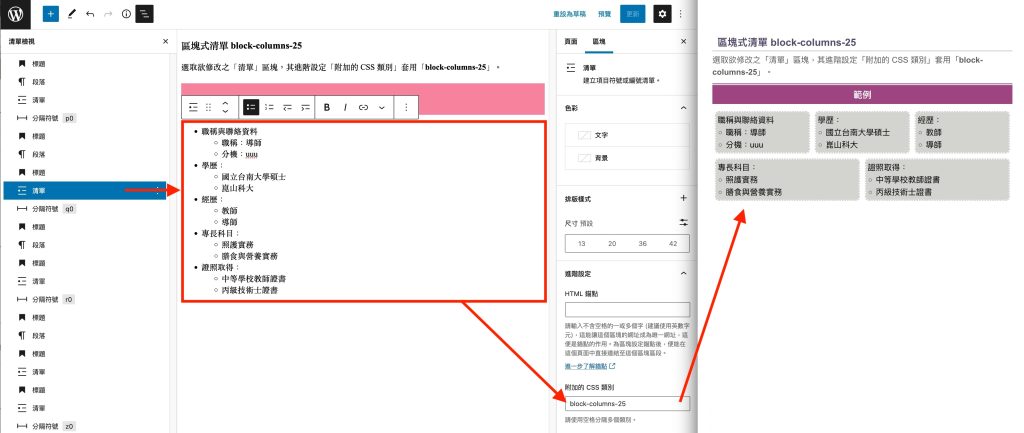Viewport: 1024px width, 433px height.
Task: Open the 進一步了解錨點 link
Action: point(590,366)
